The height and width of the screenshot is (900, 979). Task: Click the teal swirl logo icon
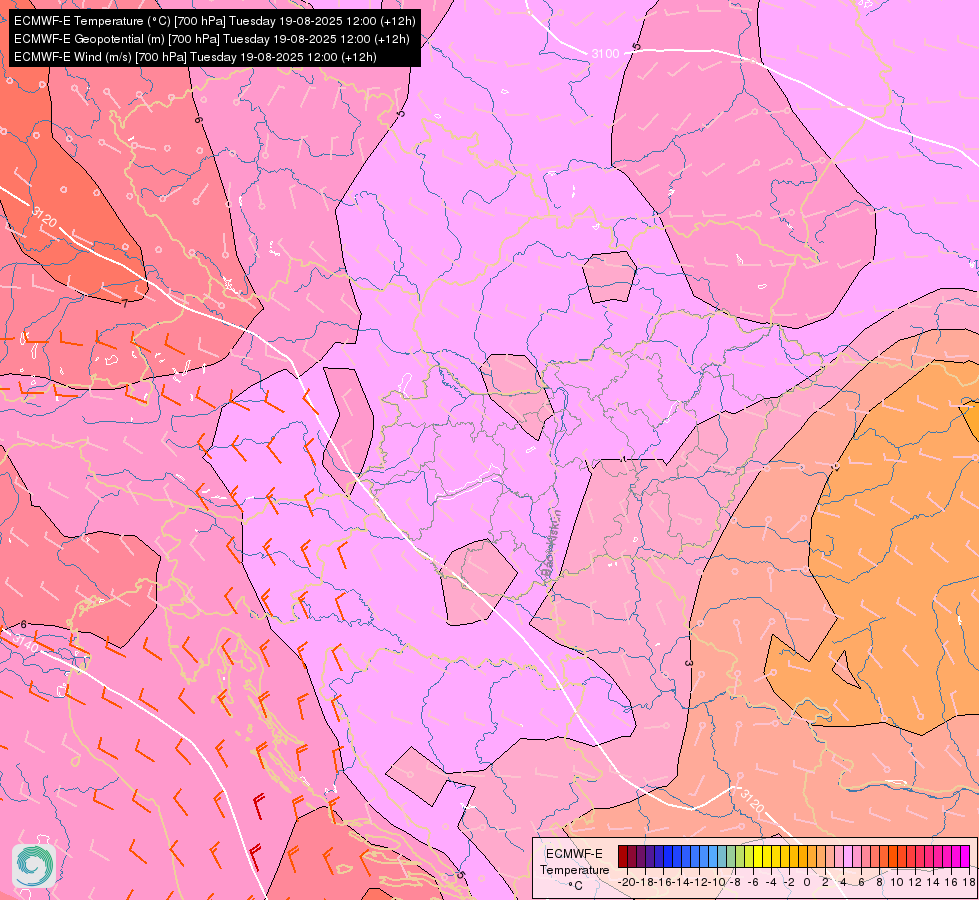(x=34, y=866)
